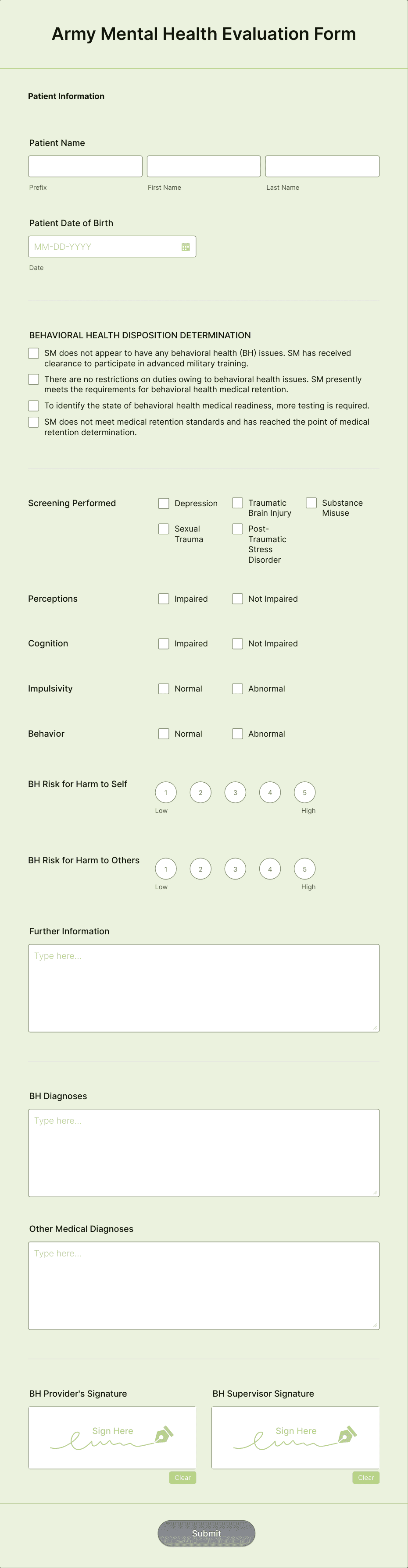Clear the BH Supervisor Signature
Screen dimensions: 408x1568
(366, 1477)
